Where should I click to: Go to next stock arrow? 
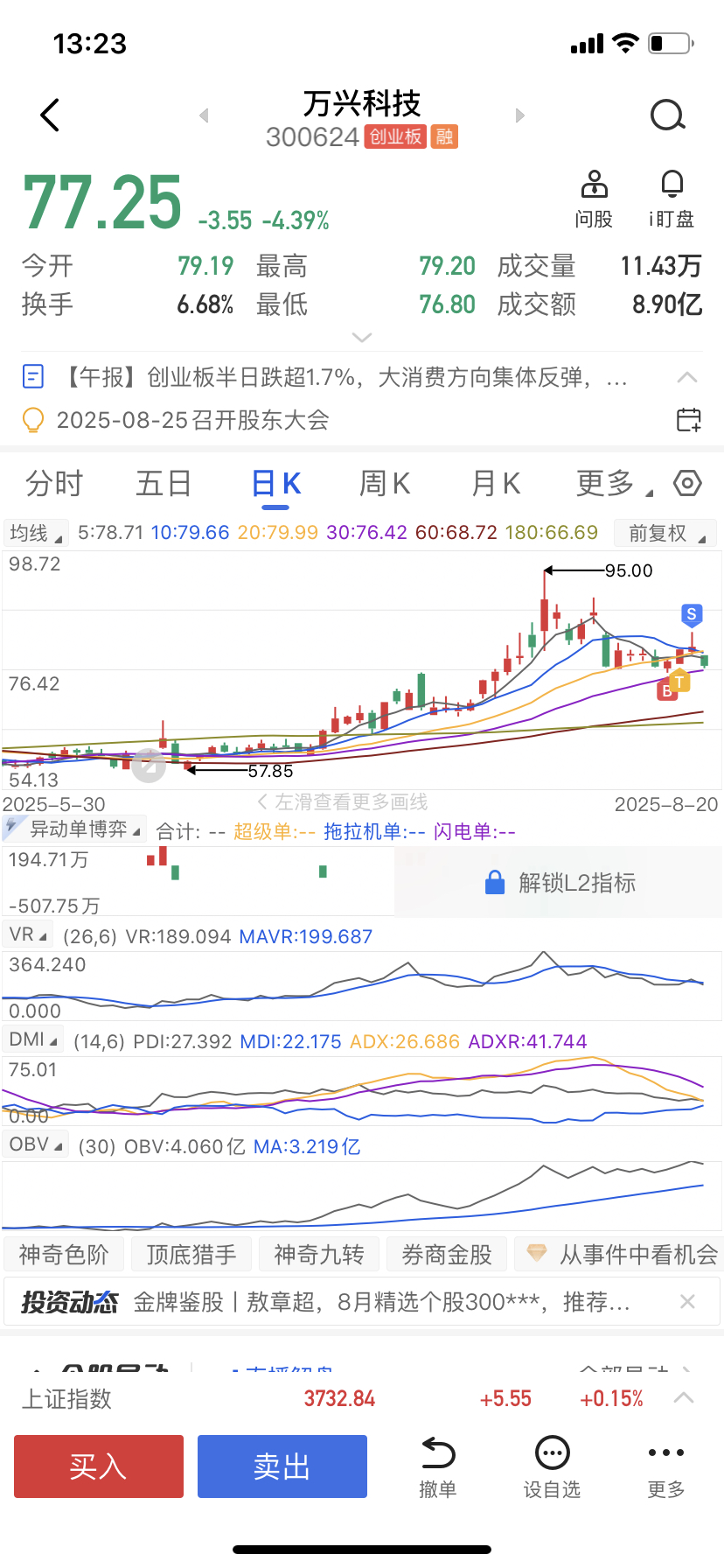pyautogui.click(x=520, y=115)
